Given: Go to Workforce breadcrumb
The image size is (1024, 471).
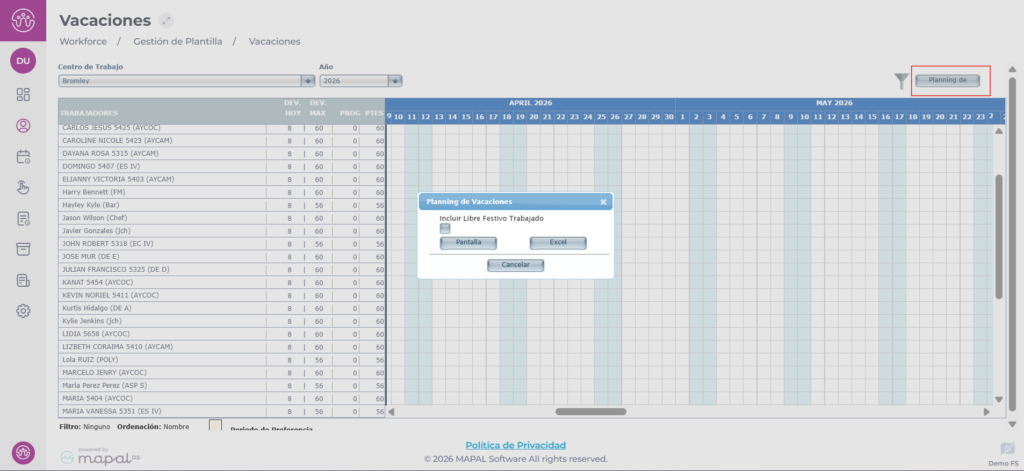Looking at the screenshot, I should (x=83, y=42).
